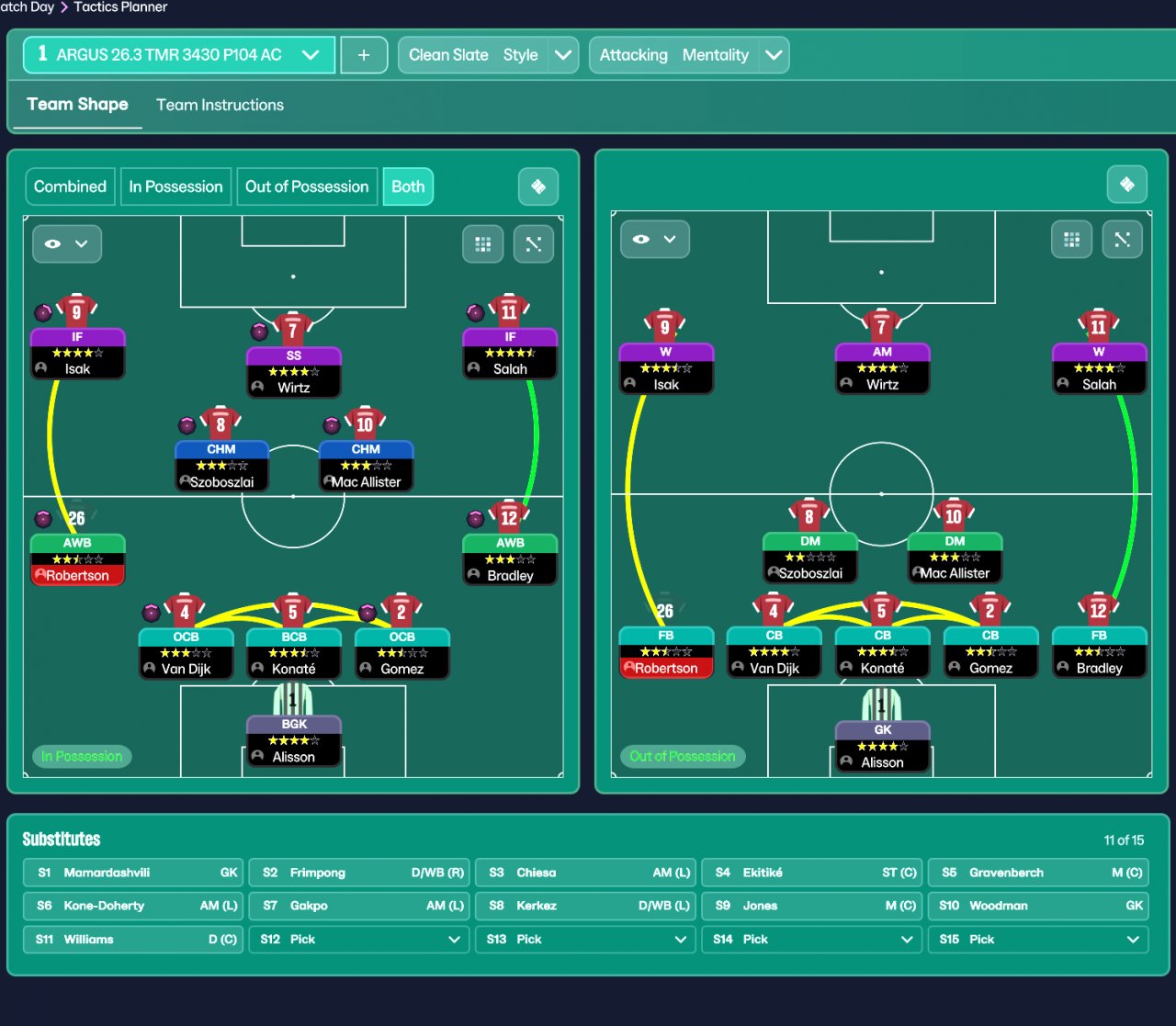This screenshot has width=1176, height=1026.
Task: Select substitute S11 Williams
Action: click(x=133, y=940)
